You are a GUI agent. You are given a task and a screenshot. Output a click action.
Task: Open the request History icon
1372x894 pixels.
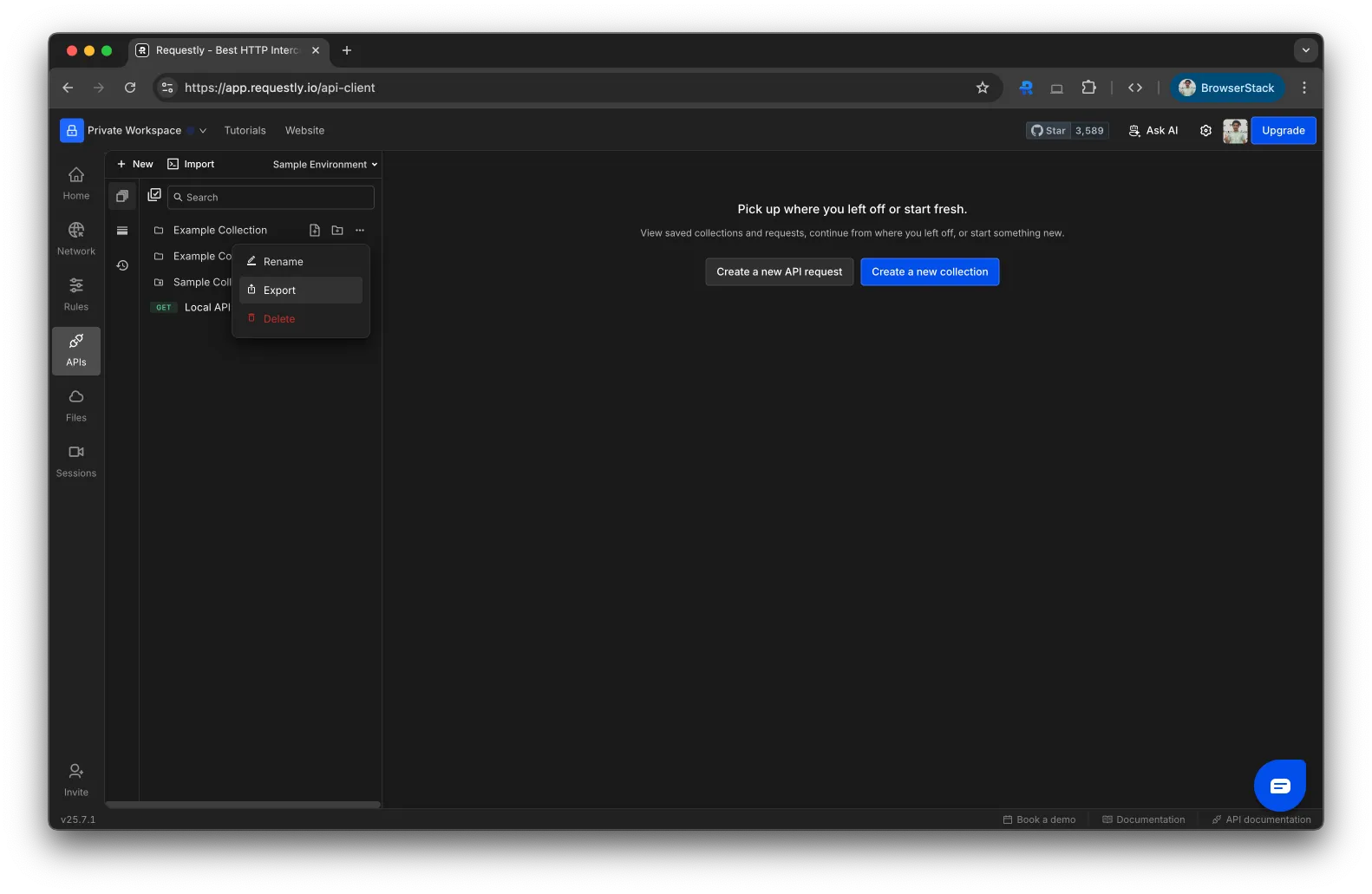pyautogui.click(x=122, y=265)
